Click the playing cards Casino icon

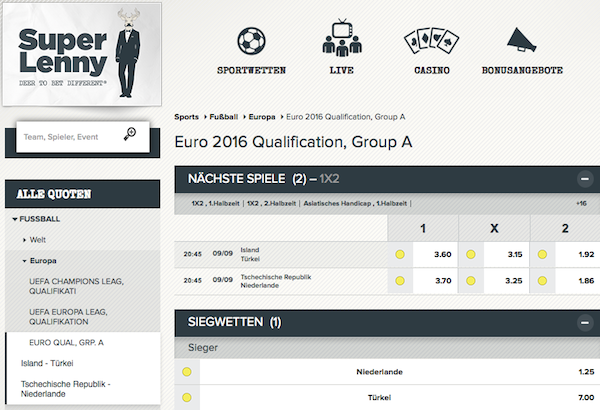tap(432, 40)
